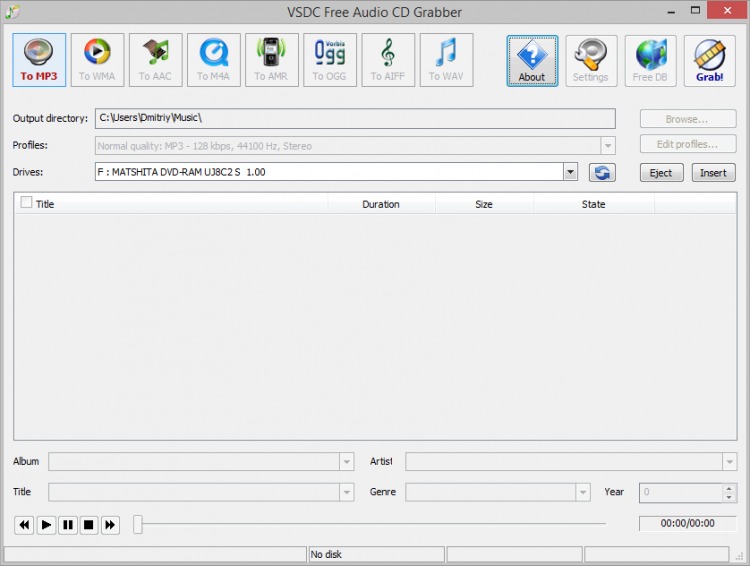Select the To WAV format
Viewport: 750px width, 566px height.
(x=446, y=60)
